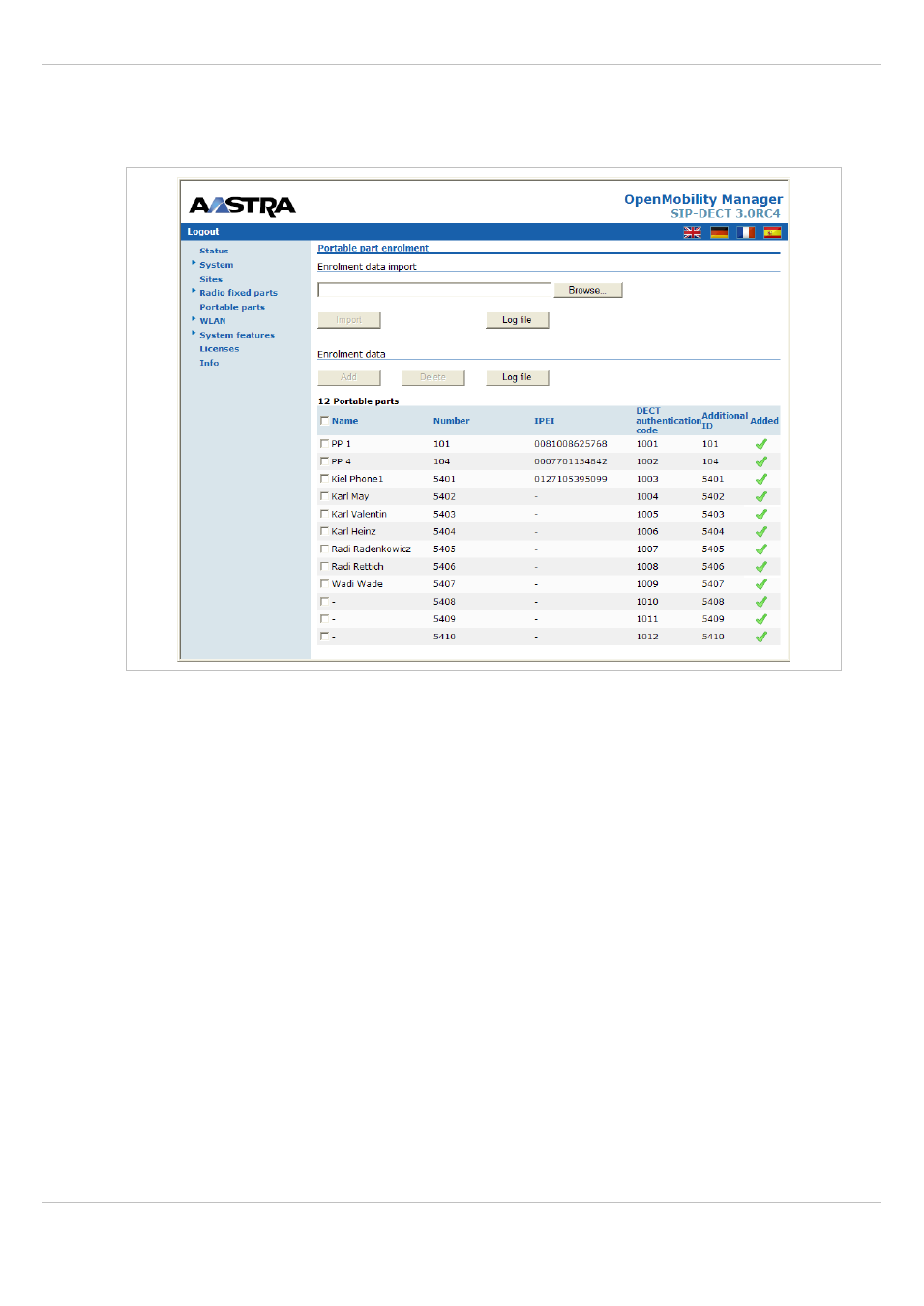This screenshot has height=1306, width=924.
Task: Open the System menu item
Action: 217,265
